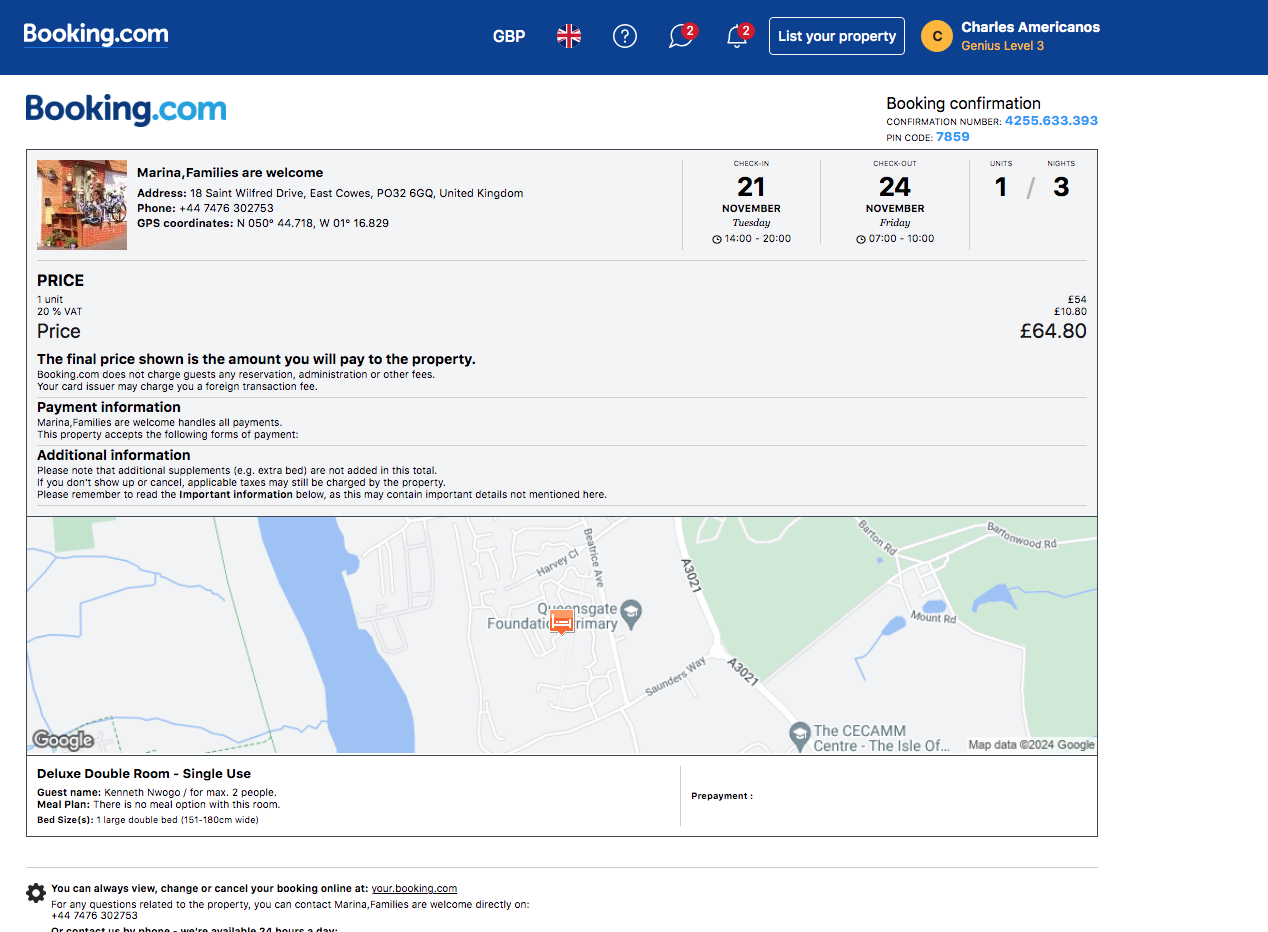Image resolution: width=1268 pixels, height=932 pixels.
Task: Open notifications bell icon
Action: click(x=737, y=36)
